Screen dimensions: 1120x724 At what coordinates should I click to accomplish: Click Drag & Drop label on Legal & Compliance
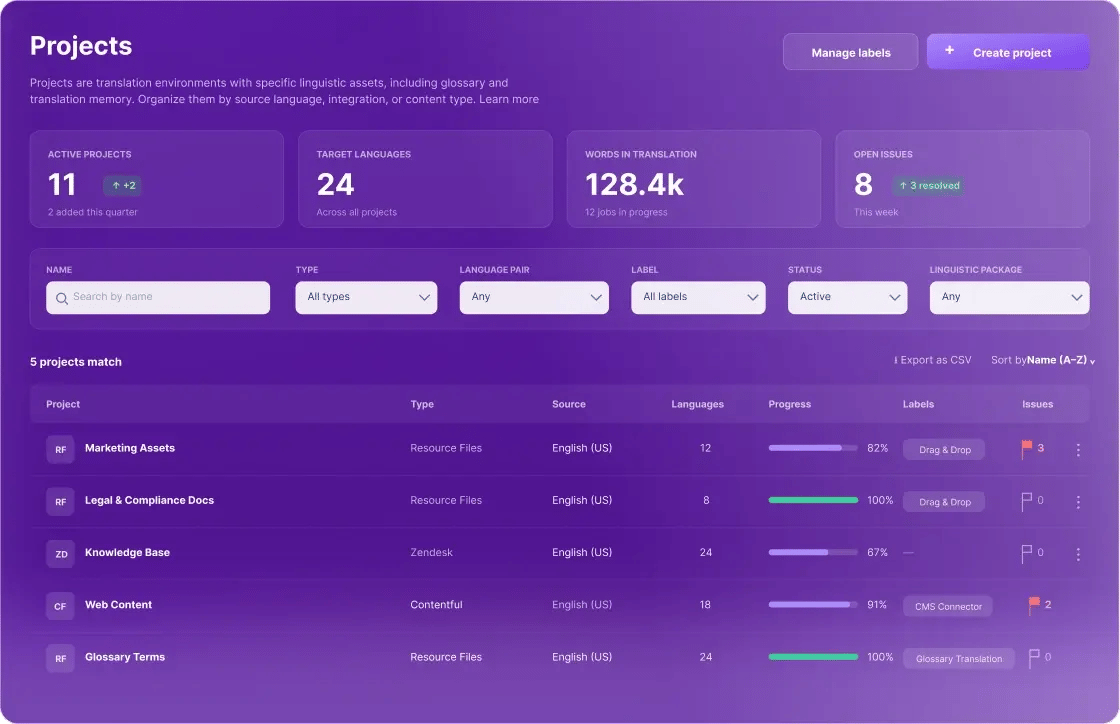(944, 502)
